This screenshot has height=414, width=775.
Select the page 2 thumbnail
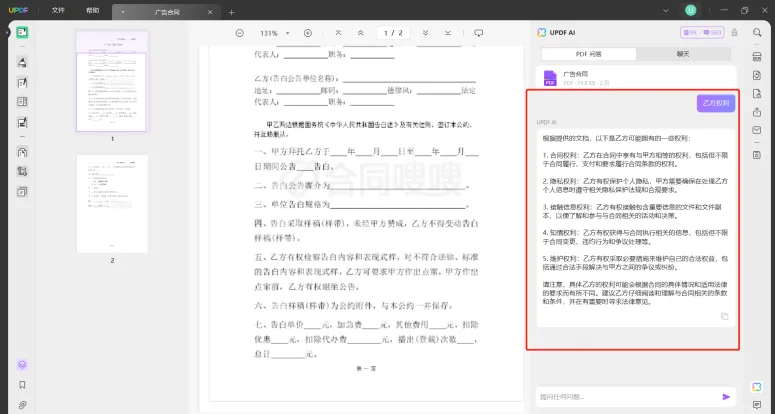(112, 203)
